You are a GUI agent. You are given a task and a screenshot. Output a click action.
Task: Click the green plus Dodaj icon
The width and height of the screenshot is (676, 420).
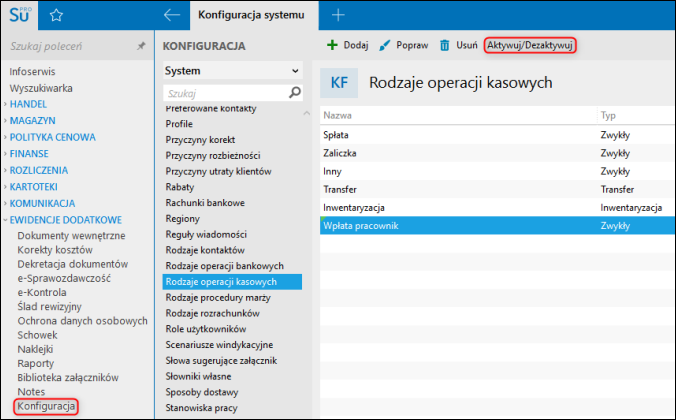tap(332, 45)
